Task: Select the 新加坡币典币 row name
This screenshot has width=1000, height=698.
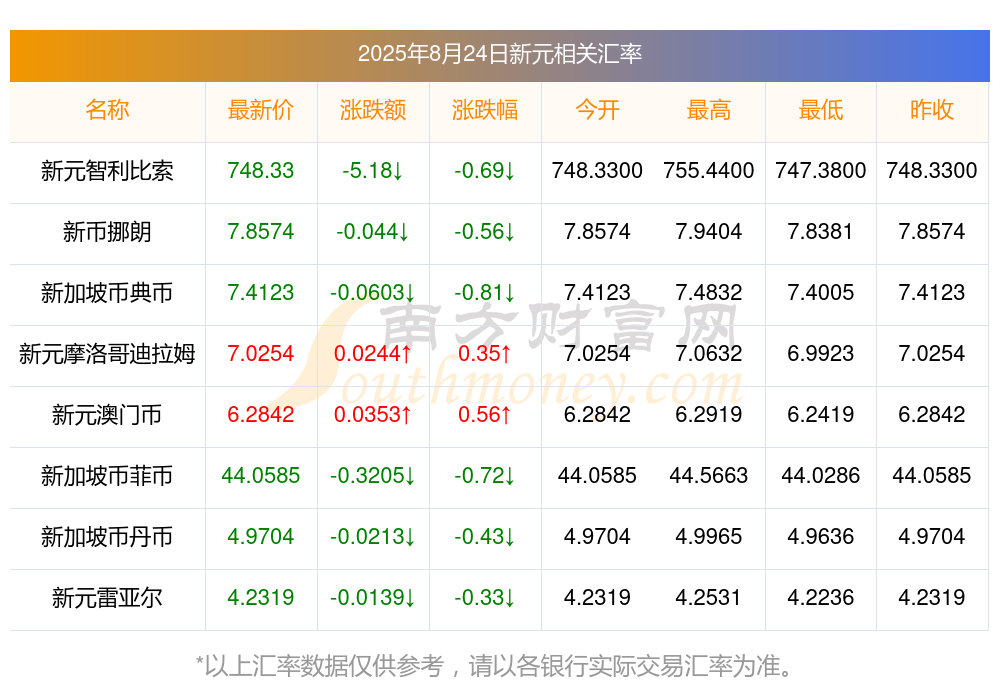Action: (107, 293)
